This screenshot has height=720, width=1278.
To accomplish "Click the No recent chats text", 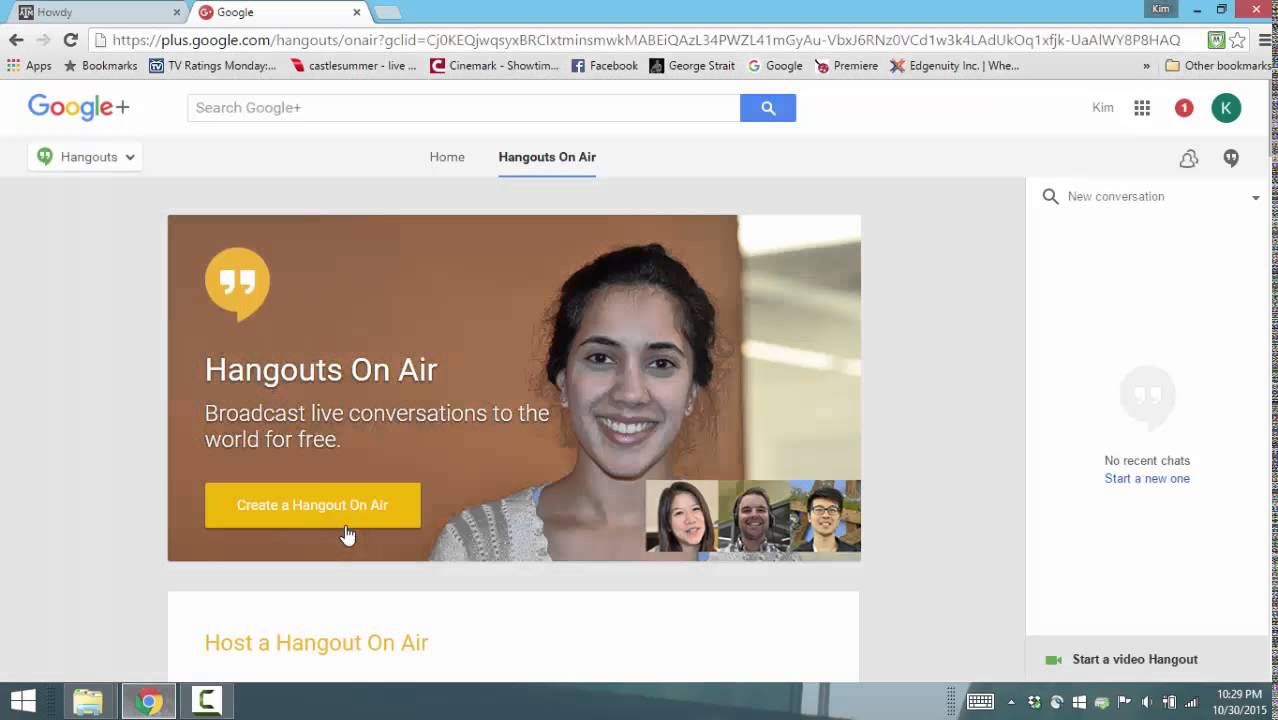I will point(1147,461).
